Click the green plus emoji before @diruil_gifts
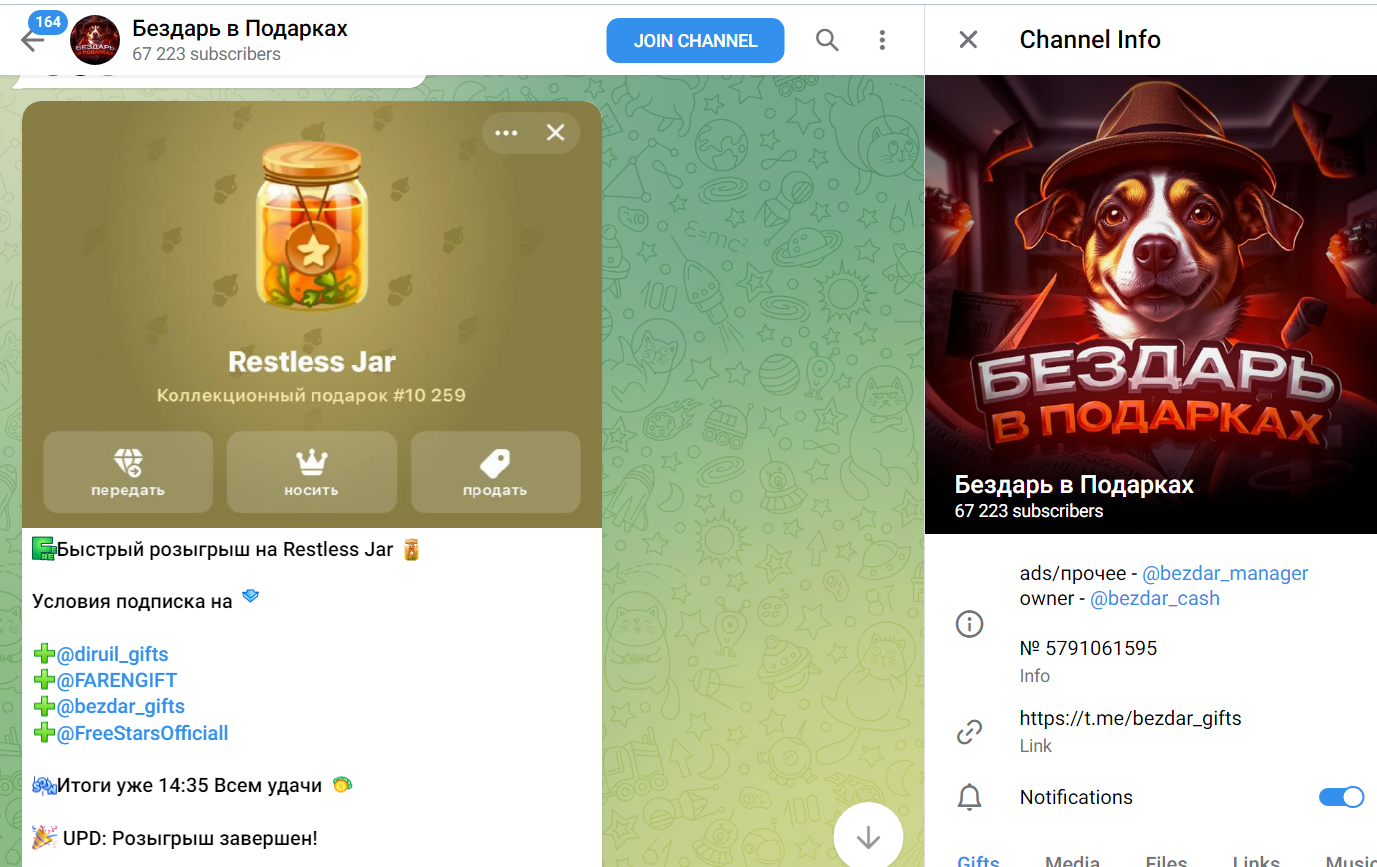The image size is (1377, 867). 44,654
